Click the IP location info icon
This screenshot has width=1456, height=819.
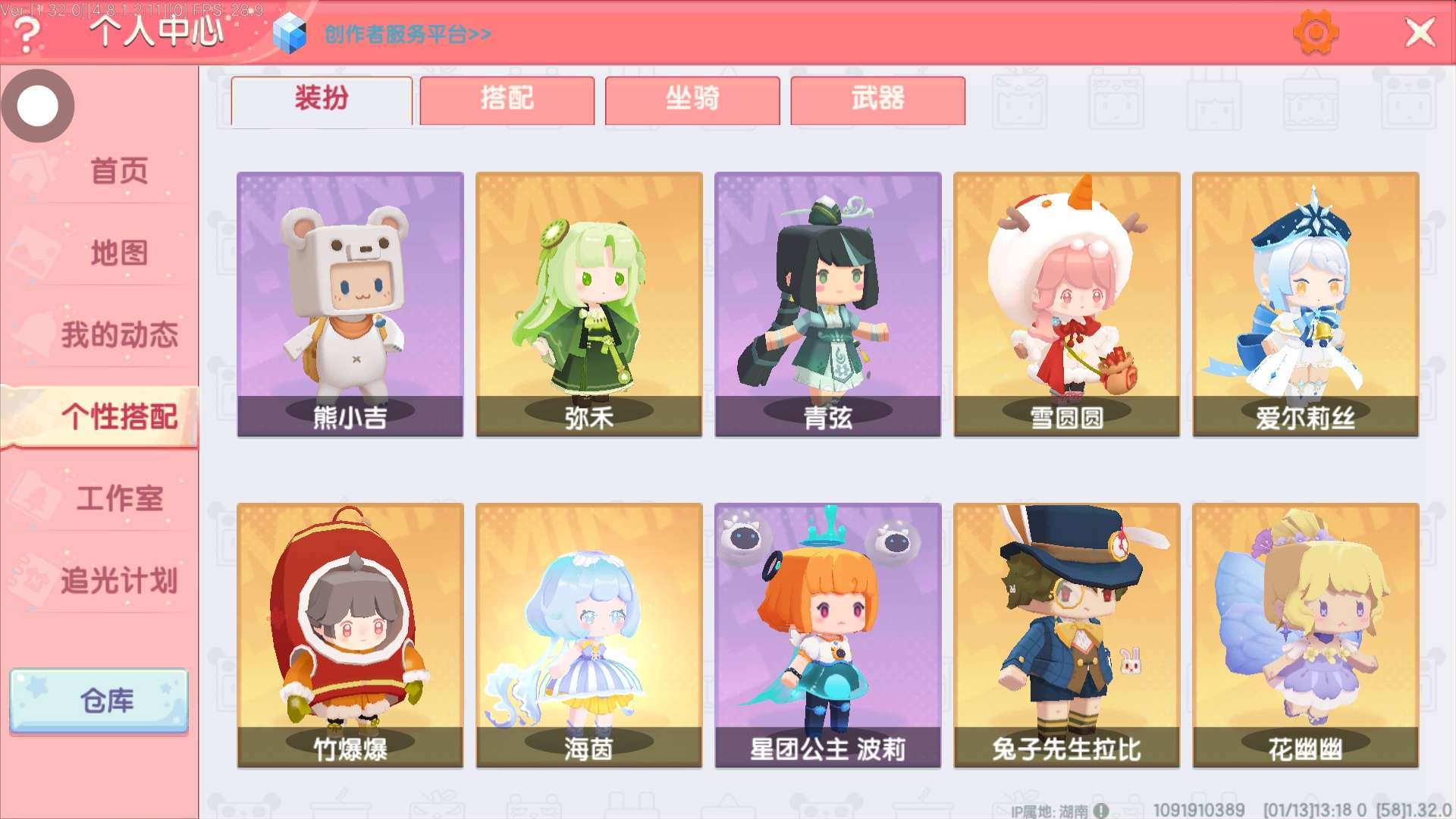(x=1101, y=811)
